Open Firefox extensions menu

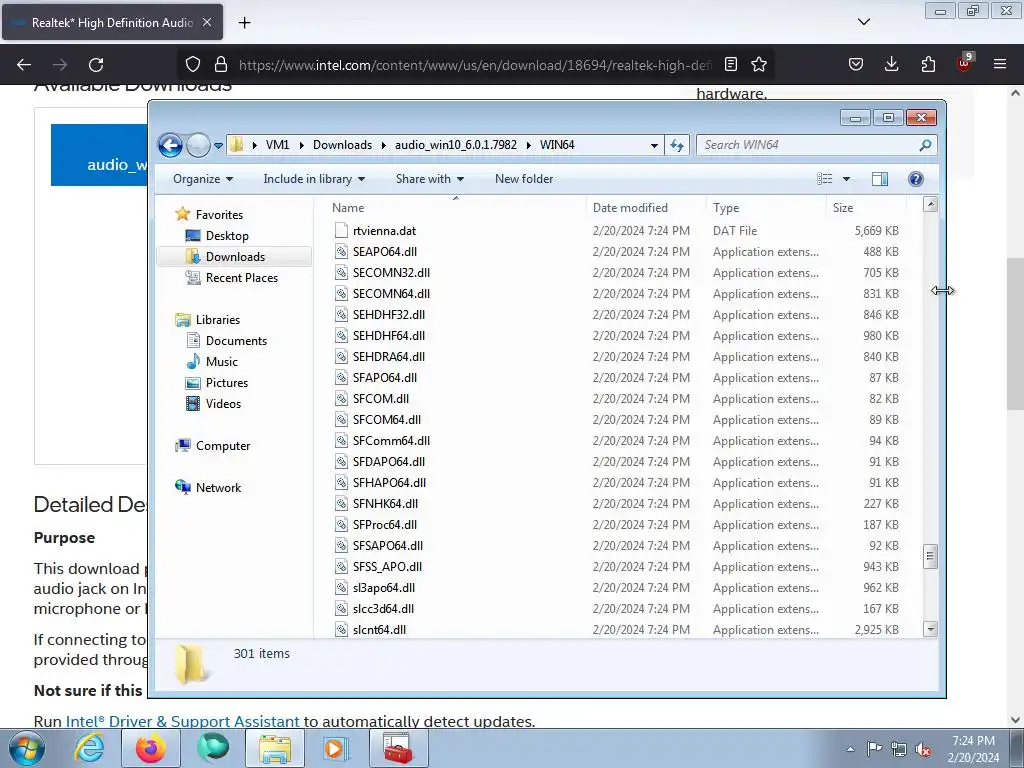point(928,64)
